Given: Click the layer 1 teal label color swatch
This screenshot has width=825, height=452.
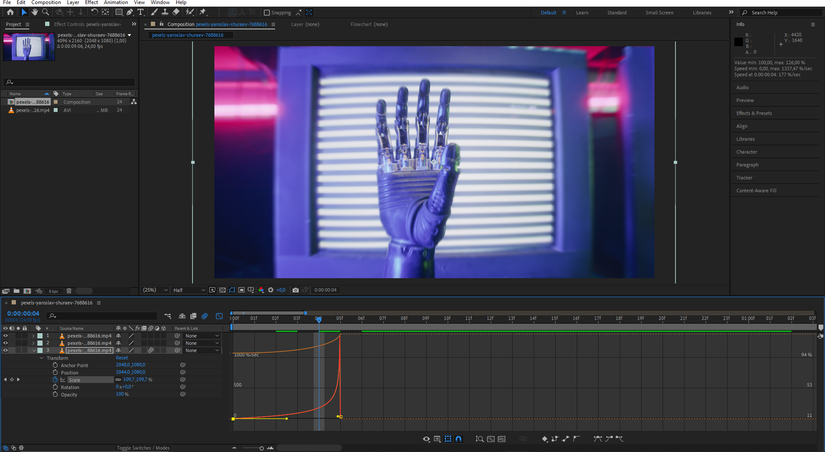Looking at the screenshot, I should tap(40, 336).
